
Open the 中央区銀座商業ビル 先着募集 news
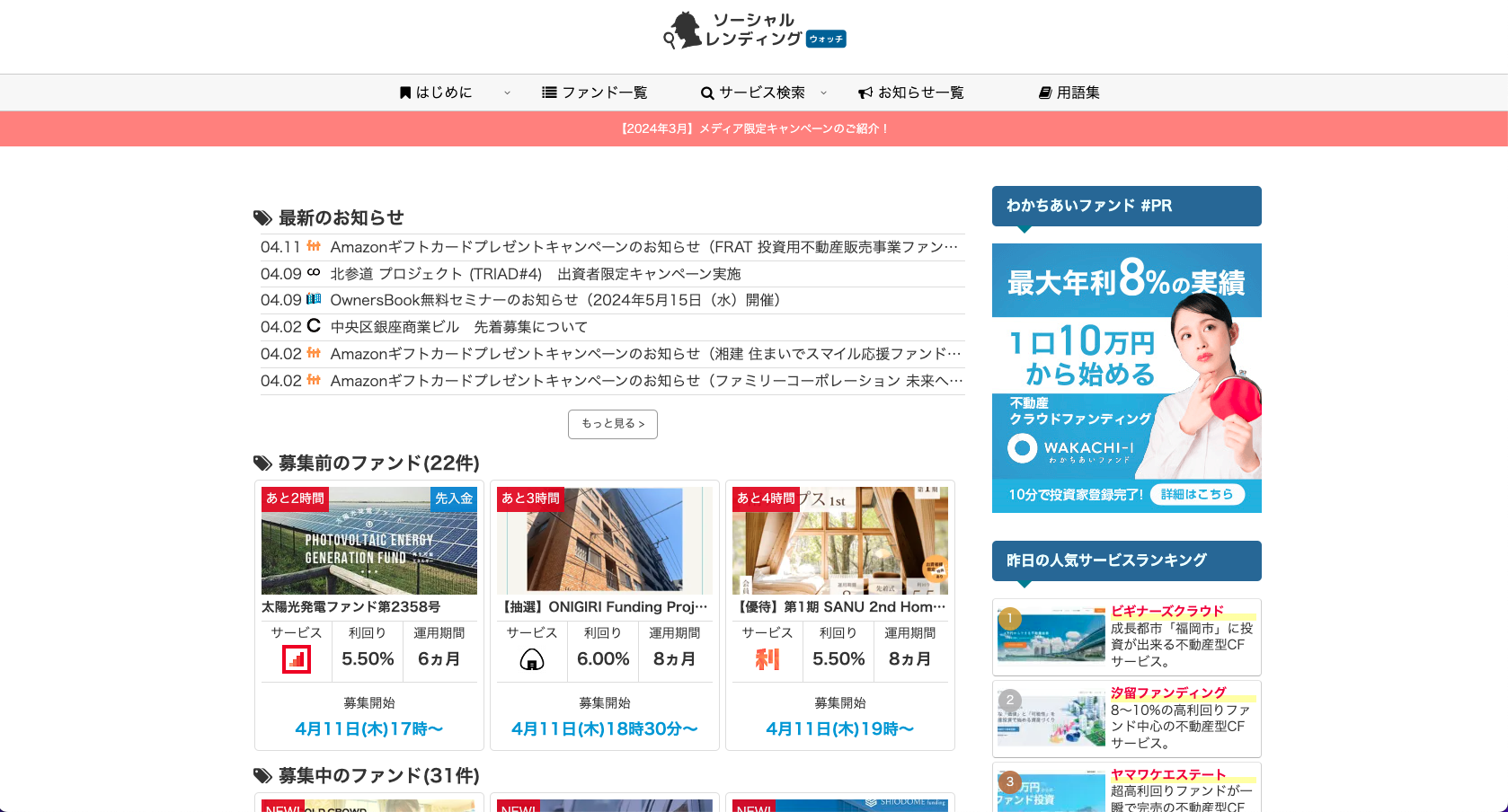459,327
